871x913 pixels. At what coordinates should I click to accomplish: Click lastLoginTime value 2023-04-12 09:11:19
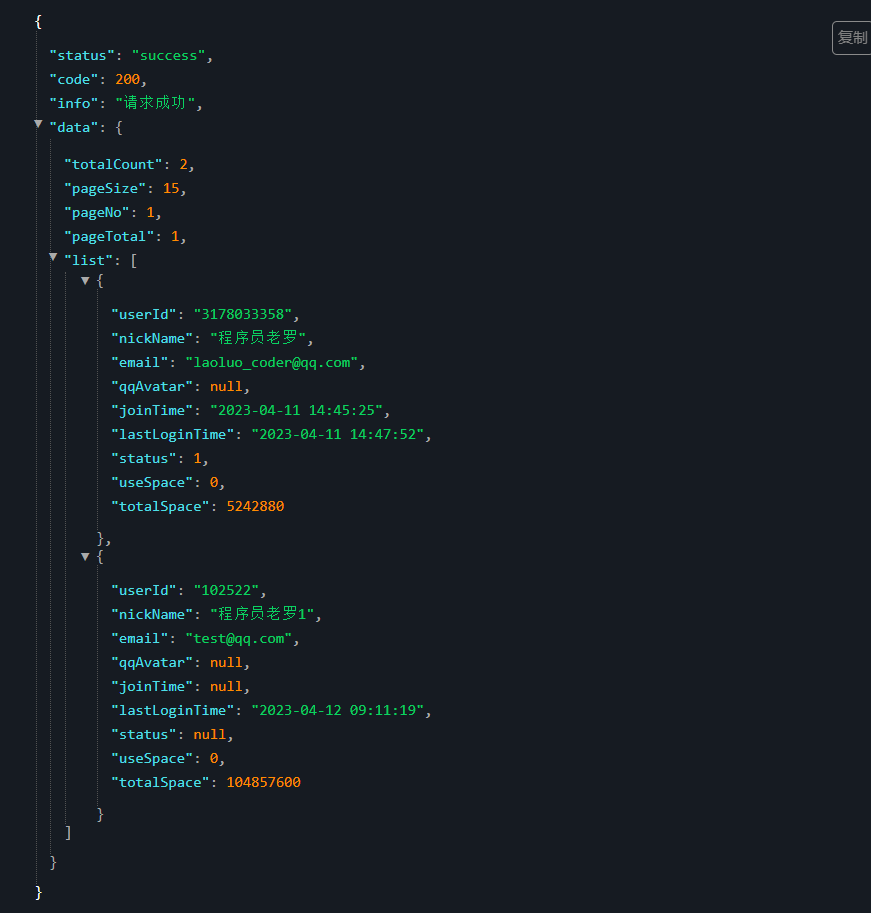[338, 710]
